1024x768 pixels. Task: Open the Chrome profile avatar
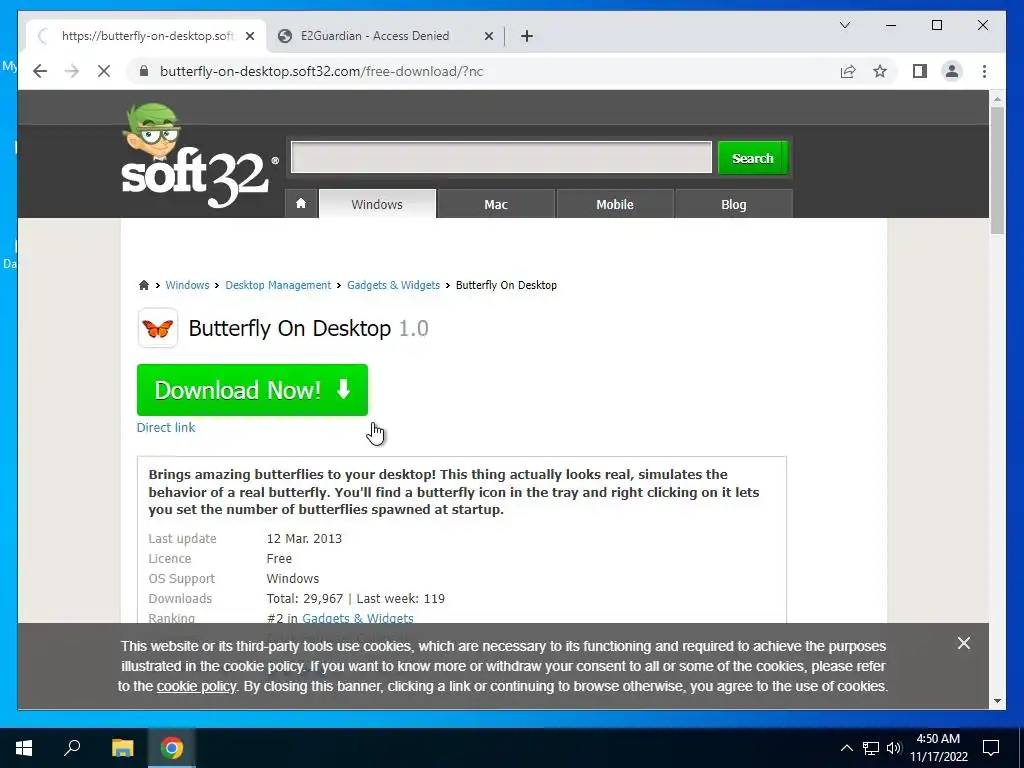coord(952,71)
